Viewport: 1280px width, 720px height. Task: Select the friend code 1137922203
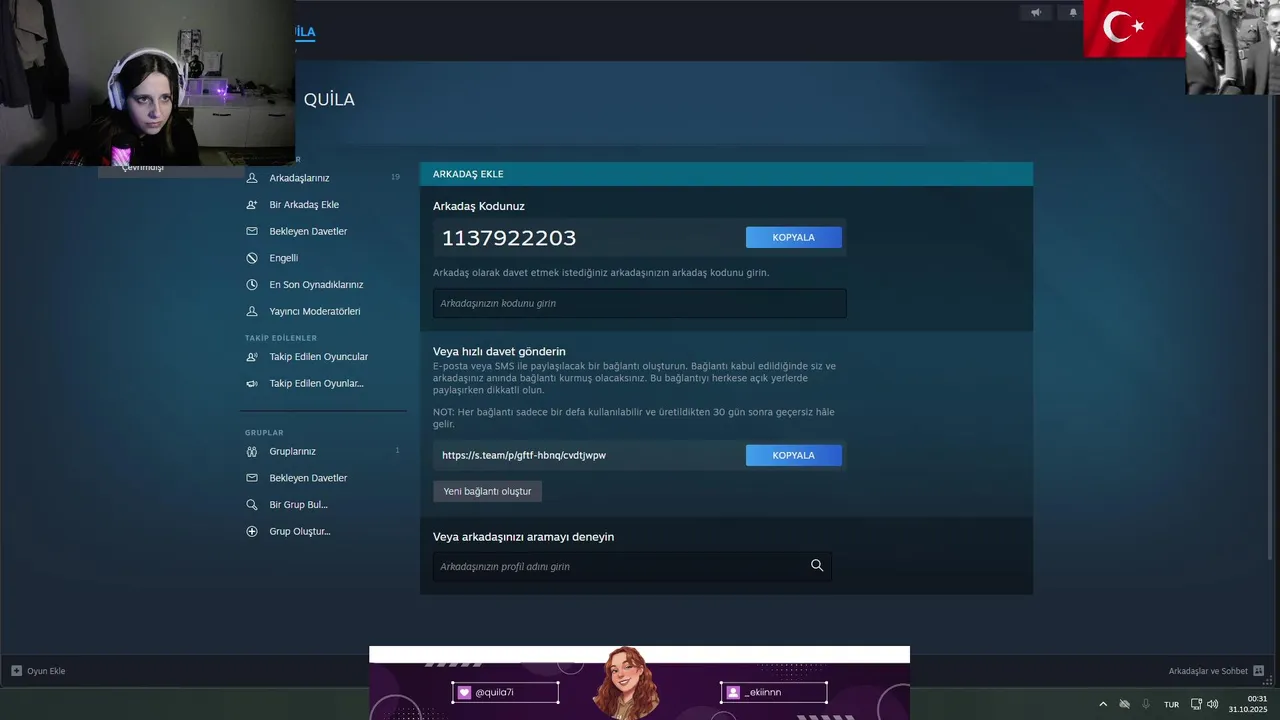click(x=509, y=238)
